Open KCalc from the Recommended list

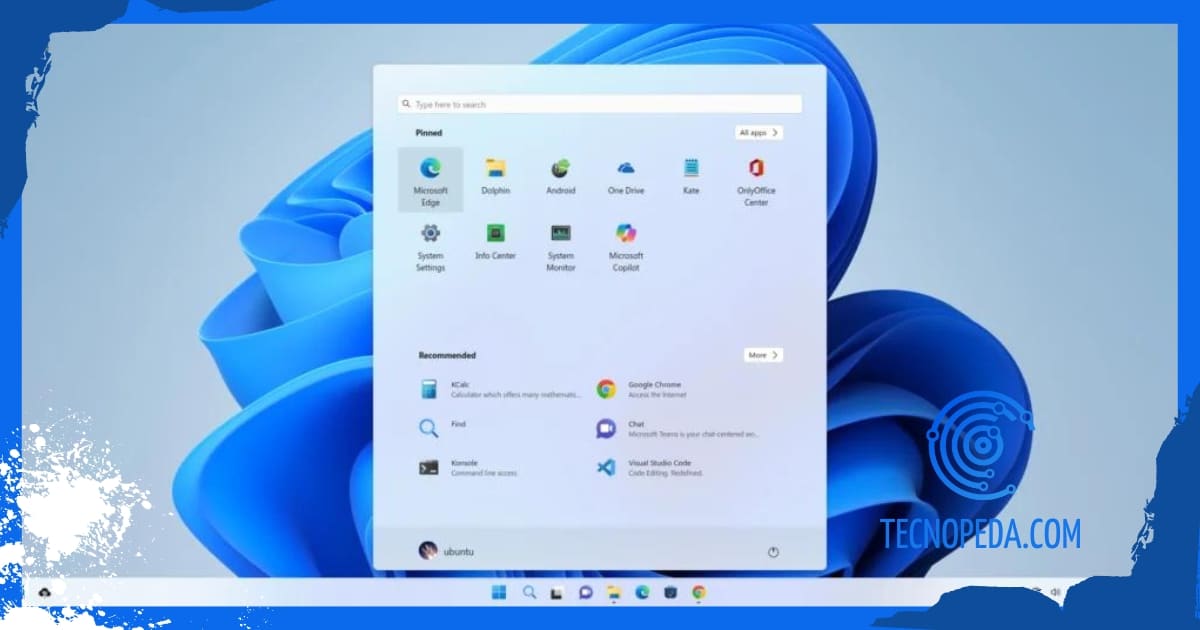(500, 389)
